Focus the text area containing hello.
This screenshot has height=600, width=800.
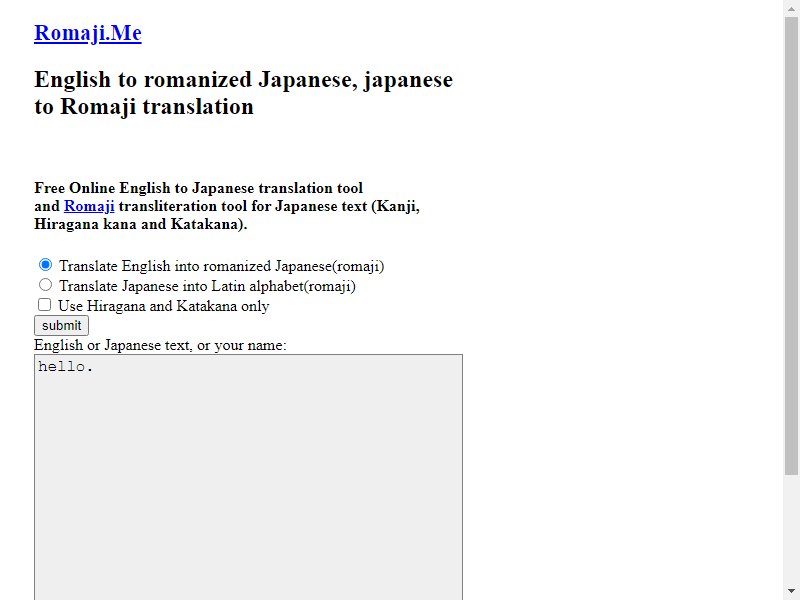click(248, 477)
